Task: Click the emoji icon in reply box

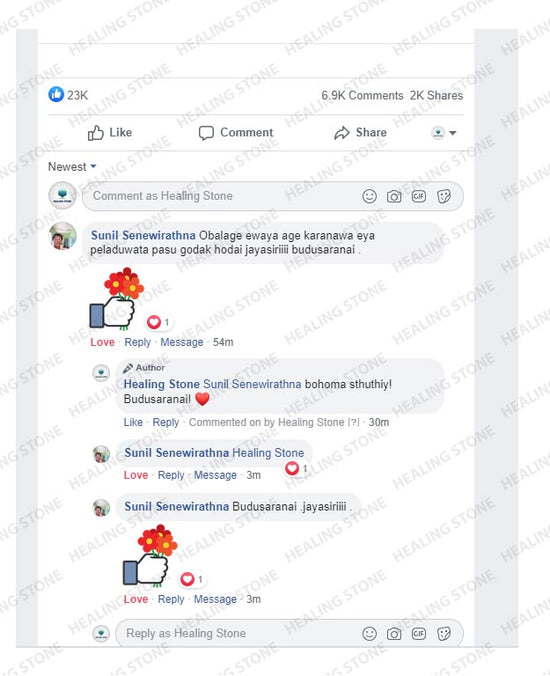Action: (x=369, y=634)
